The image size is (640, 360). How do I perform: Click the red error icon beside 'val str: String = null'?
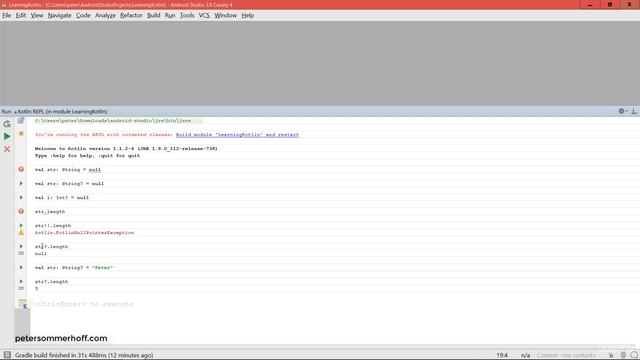tap(21, 169)
